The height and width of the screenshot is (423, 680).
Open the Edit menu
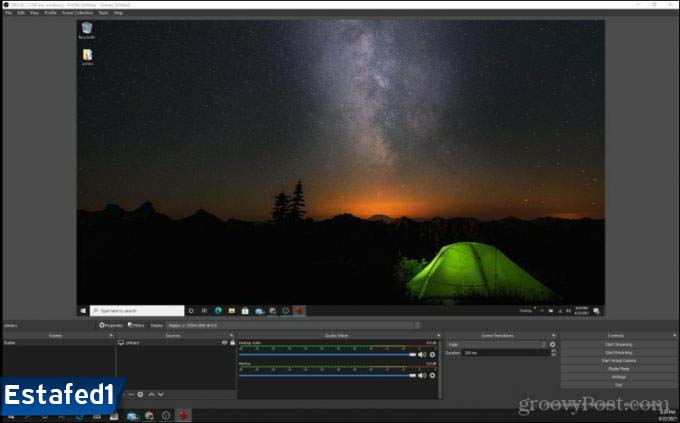click(20, 13)
